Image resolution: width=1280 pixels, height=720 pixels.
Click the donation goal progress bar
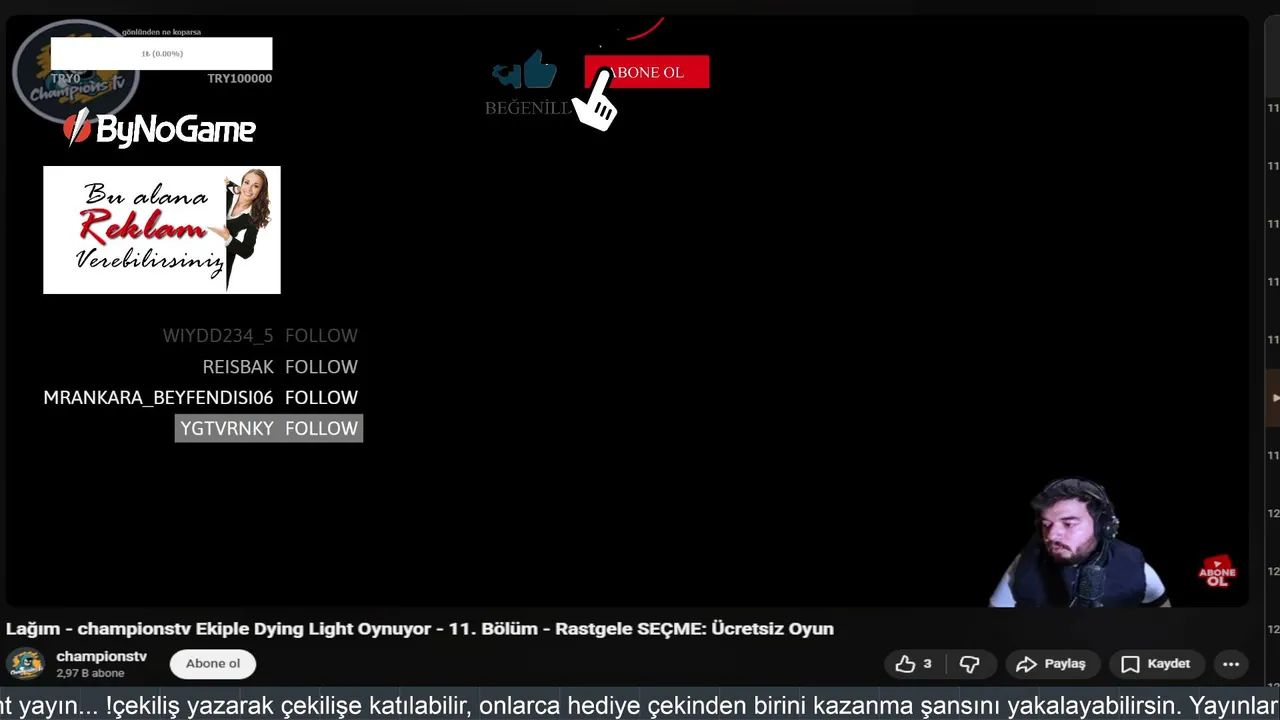(161, 53)
